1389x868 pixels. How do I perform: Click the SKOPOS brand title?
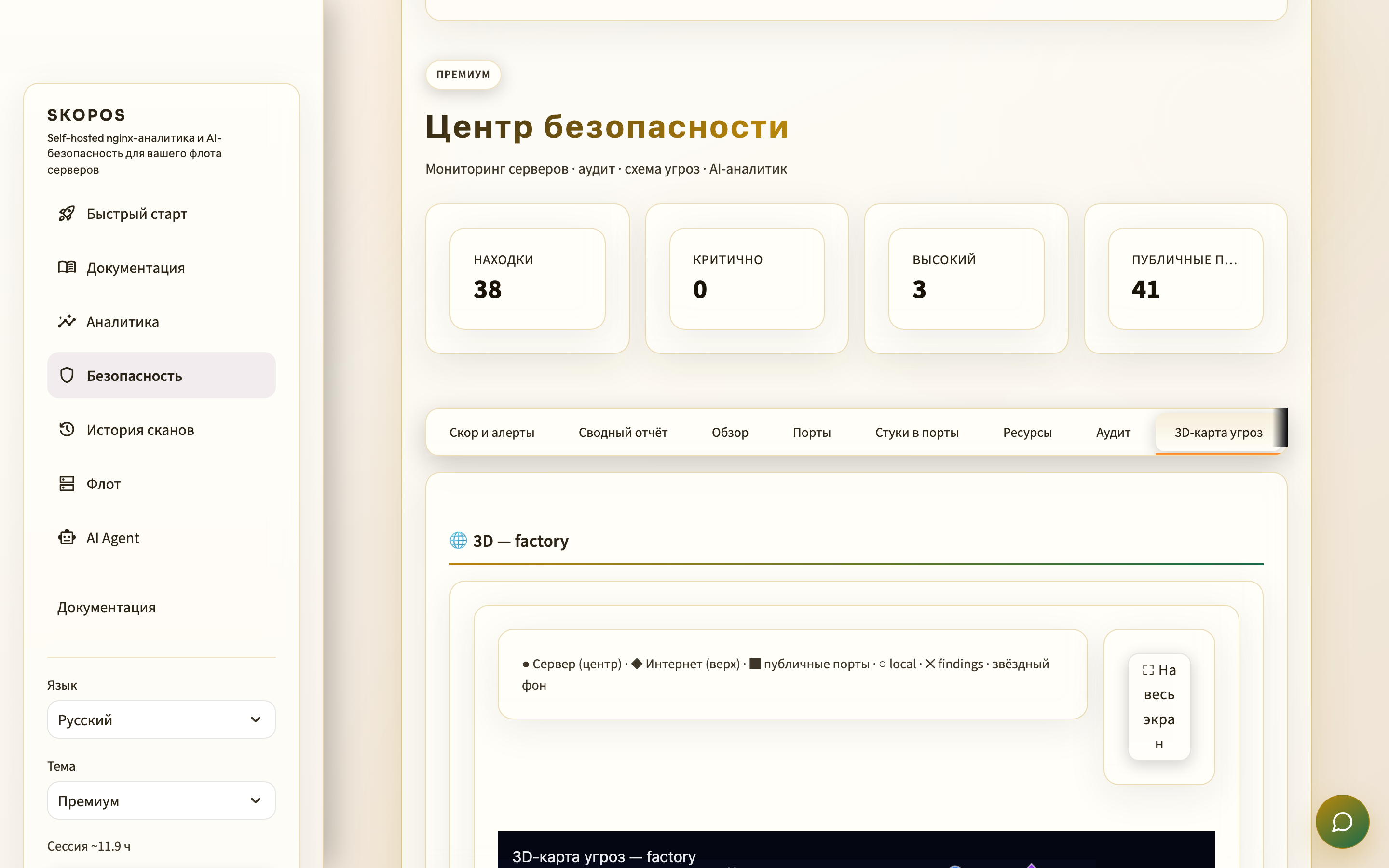click(86, 115)
